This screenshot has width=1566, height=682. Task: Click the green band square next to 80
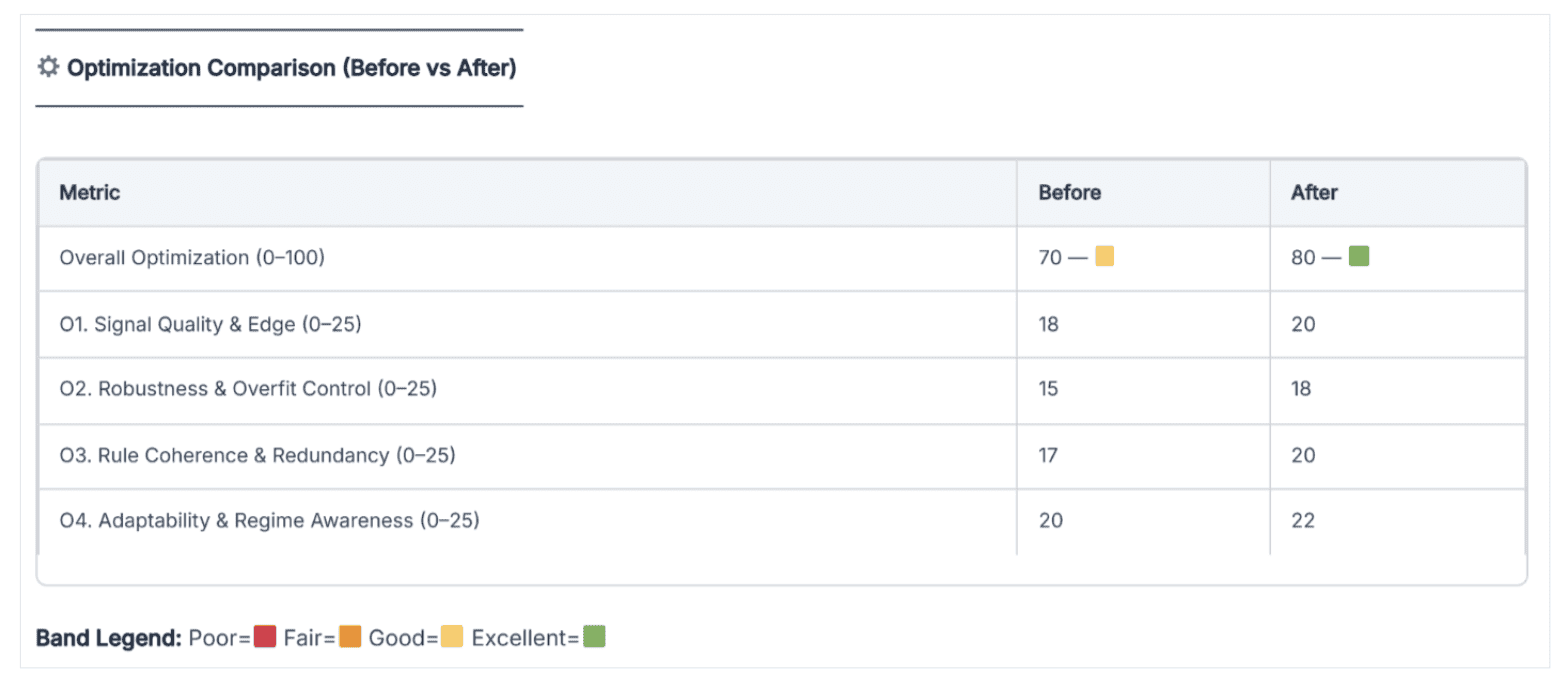click(x=1358, y=257)
